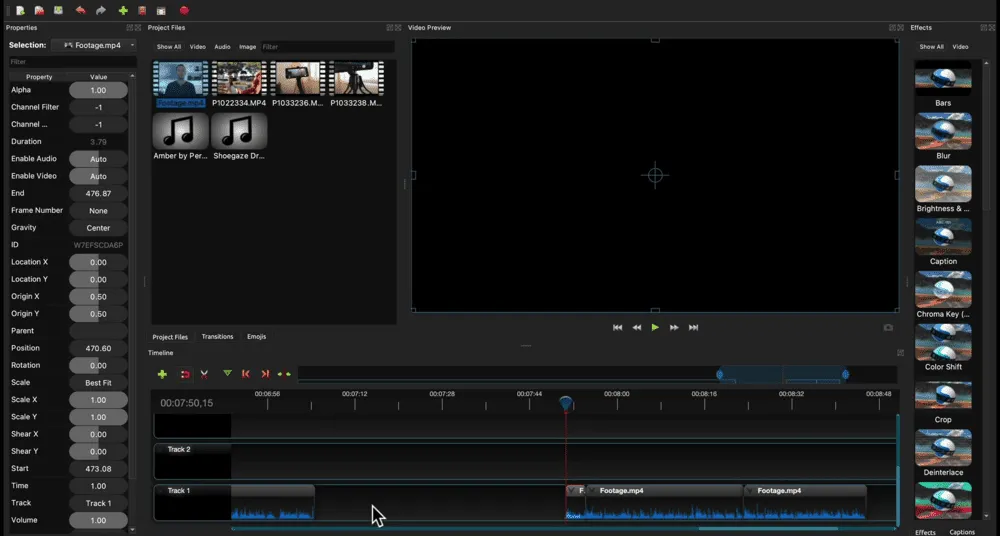Filter project files by Audio

tap(222, 47)
